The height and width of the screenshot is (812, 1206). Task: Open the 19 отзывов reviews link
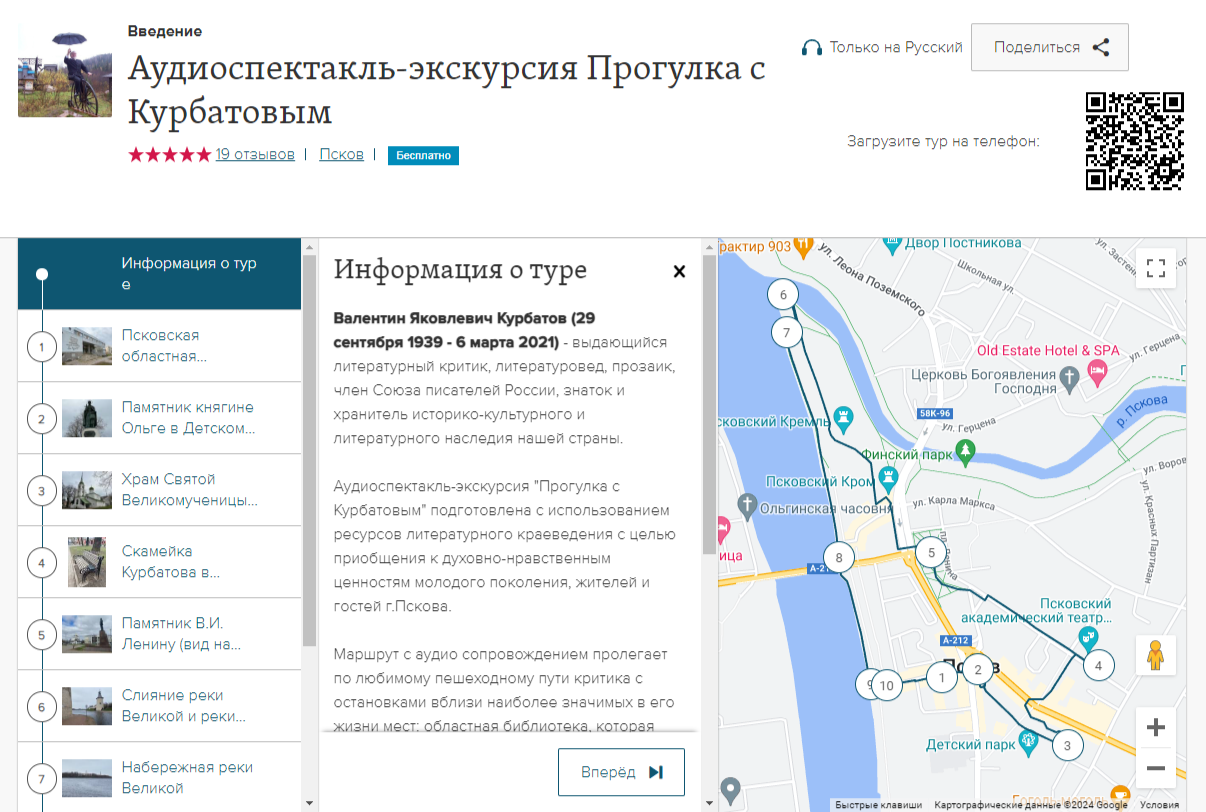[x=255, y=154]
